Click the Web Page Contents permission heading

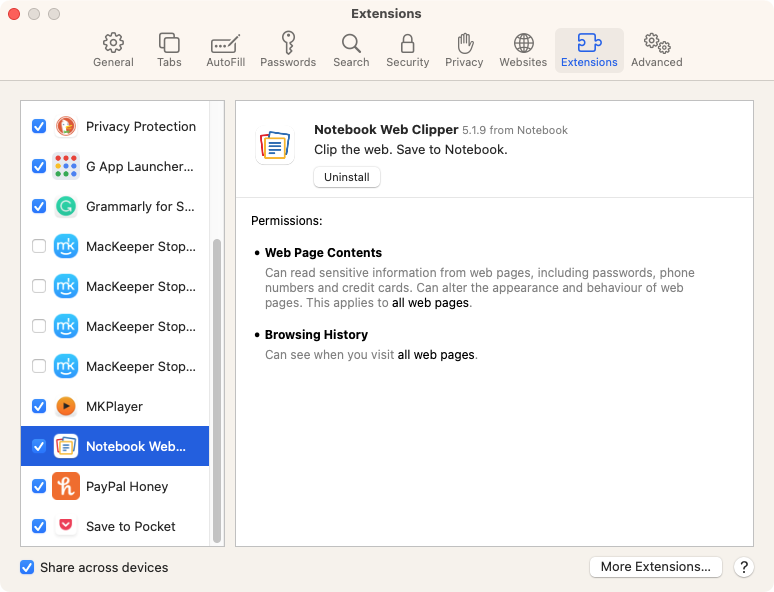pos(323,253)
